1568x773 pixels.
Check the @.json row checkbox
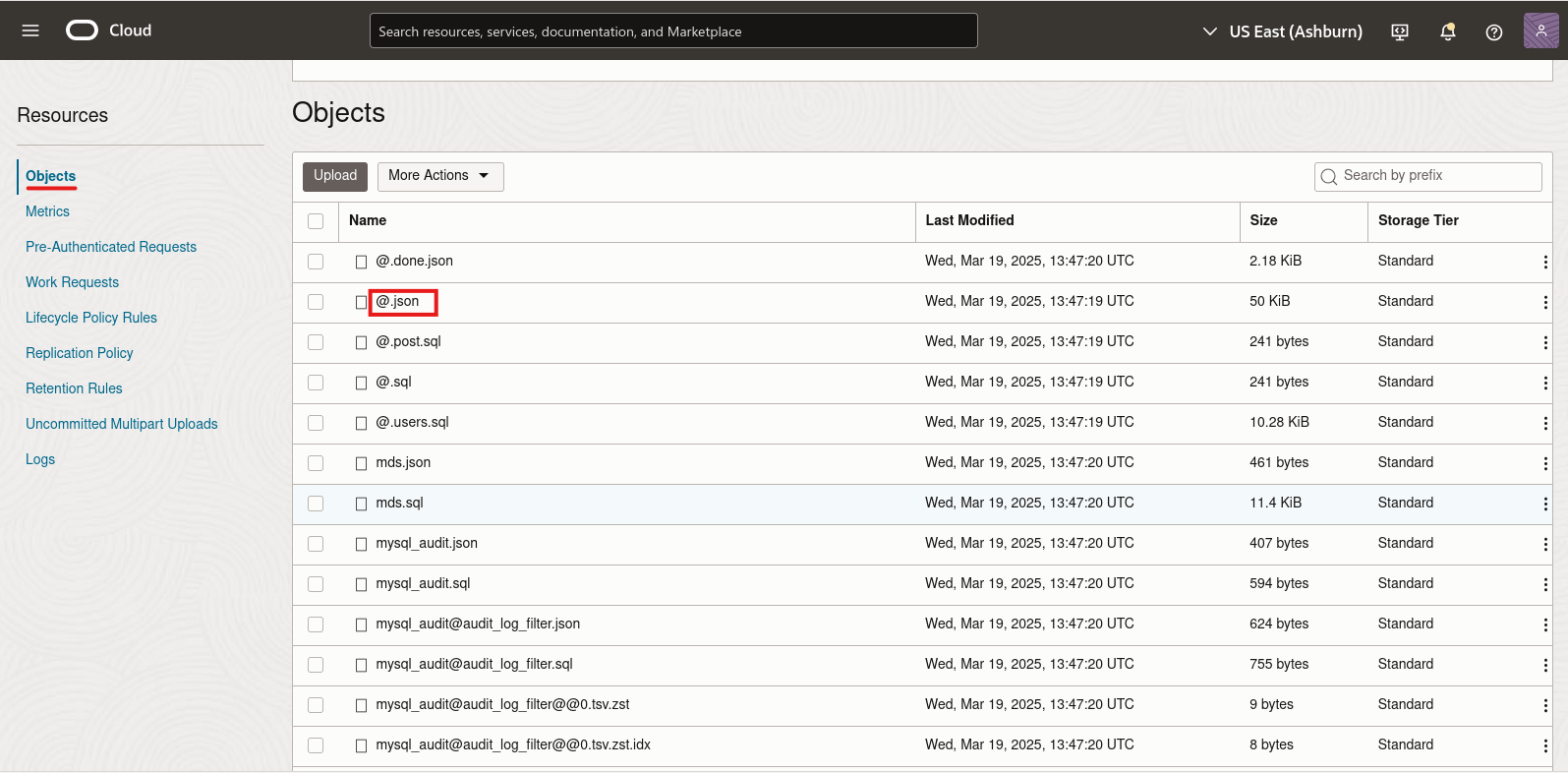pos(316,302)
